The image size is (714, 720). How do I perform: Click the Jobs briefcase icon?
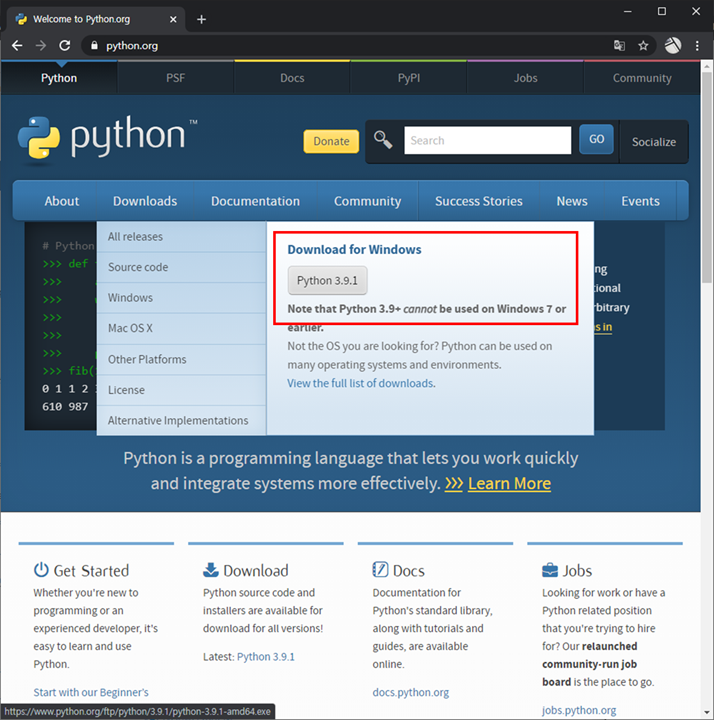(550, 570)
